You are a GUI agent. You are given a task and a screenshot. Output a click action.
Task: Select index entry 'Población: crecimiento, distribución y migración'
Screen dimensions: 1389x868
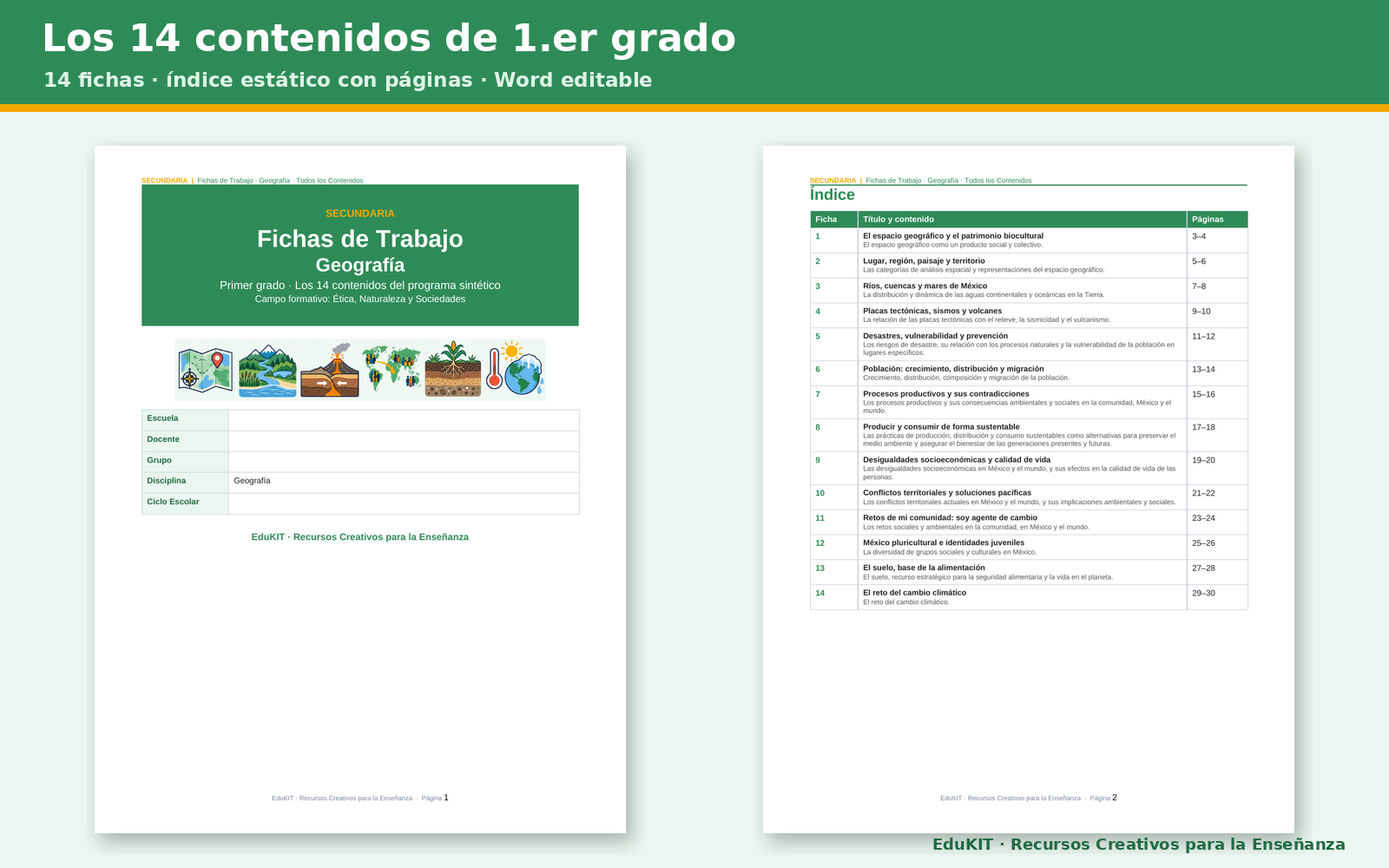click(953, 369)
